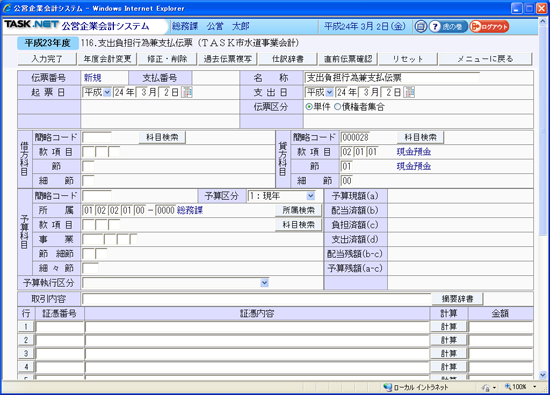Click the 所属検索 button

[299, 210]
